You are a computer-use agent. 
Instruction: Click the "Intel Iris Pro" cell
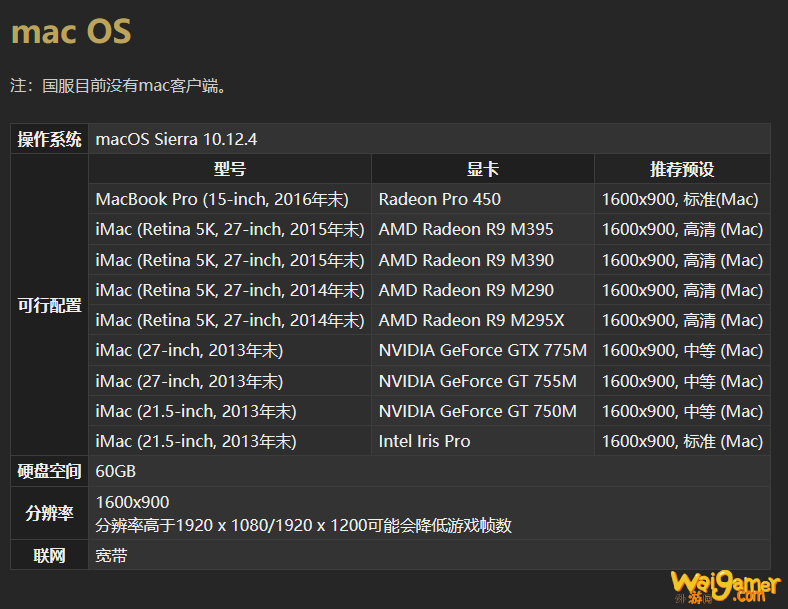pos(482,441)
